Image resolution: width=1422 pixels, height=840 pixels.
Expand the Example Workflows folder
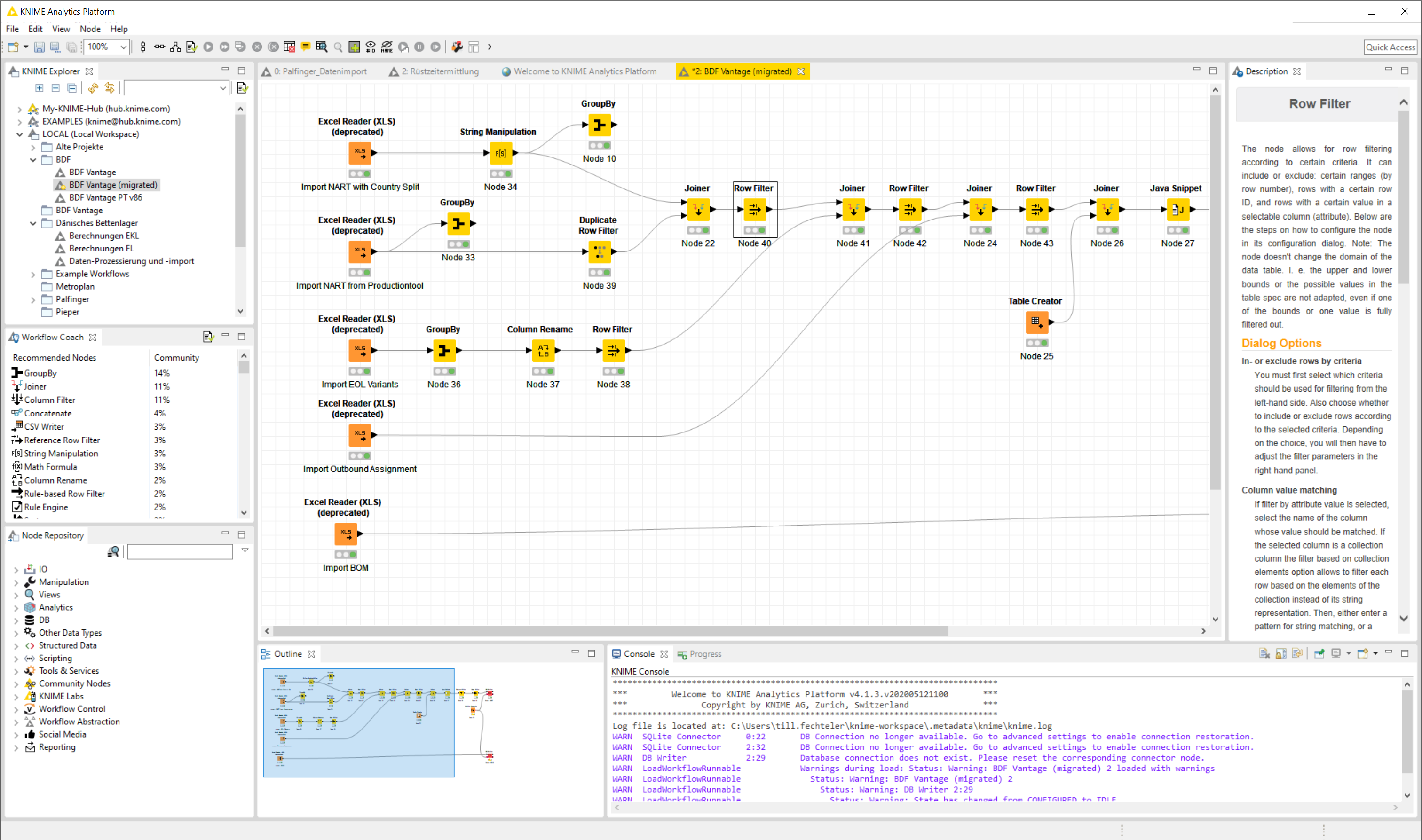[x=33, y=274]
